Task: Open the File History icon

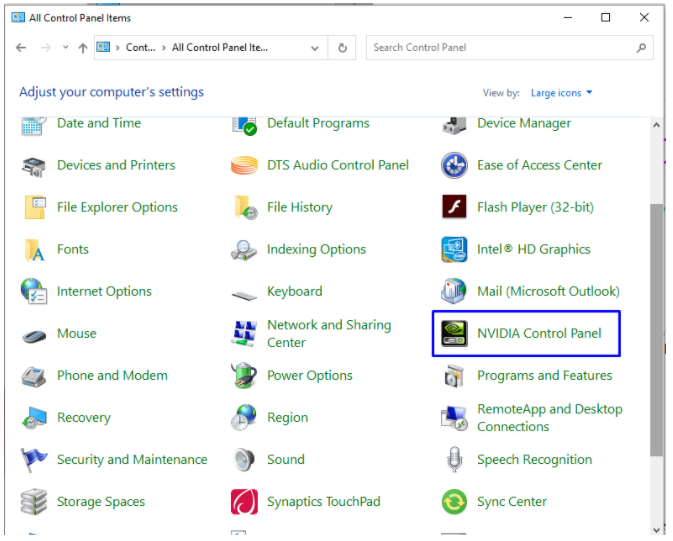Action: point(246,207)
